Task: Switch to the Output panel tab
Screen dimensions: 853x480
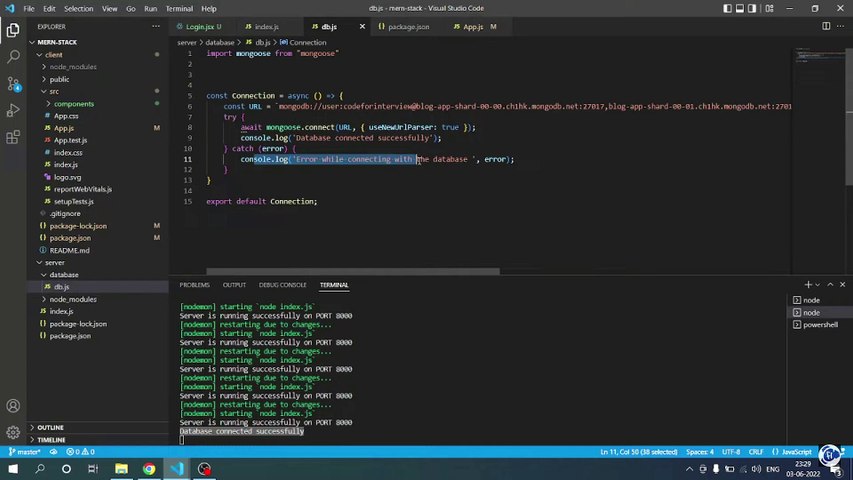Action: tap(234, 285)
